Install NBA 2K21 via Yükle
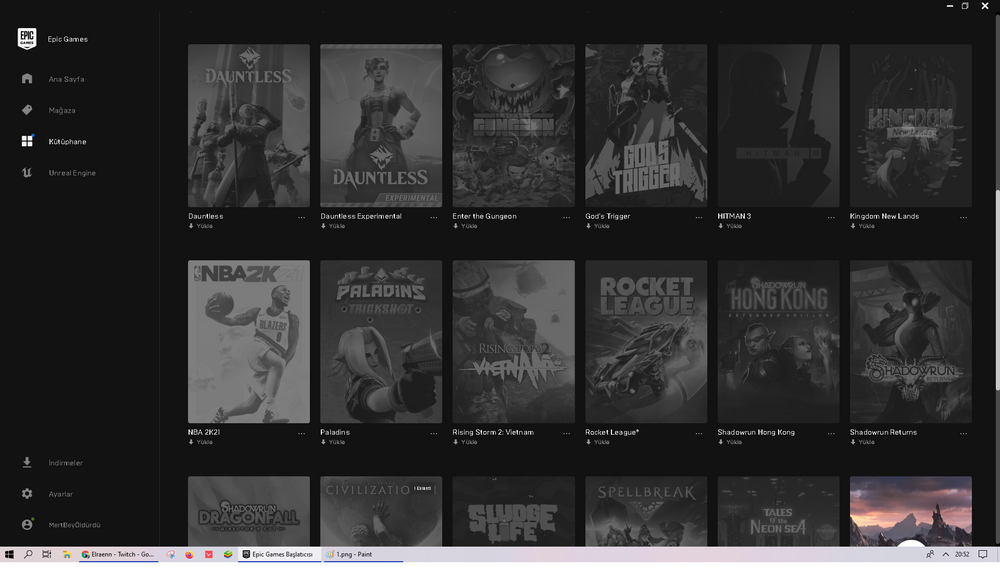Screen dimensions: 1000x582 [x=200, y=442]
